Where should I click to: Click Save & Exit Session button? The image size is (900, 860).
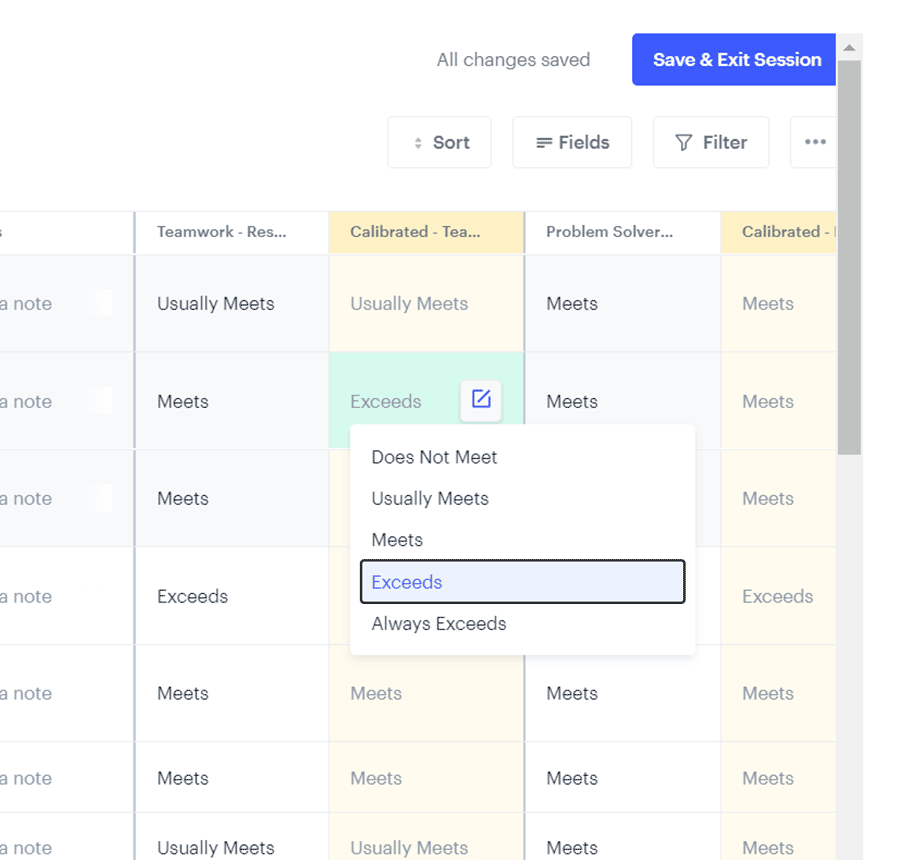click(x=734, y=60)
